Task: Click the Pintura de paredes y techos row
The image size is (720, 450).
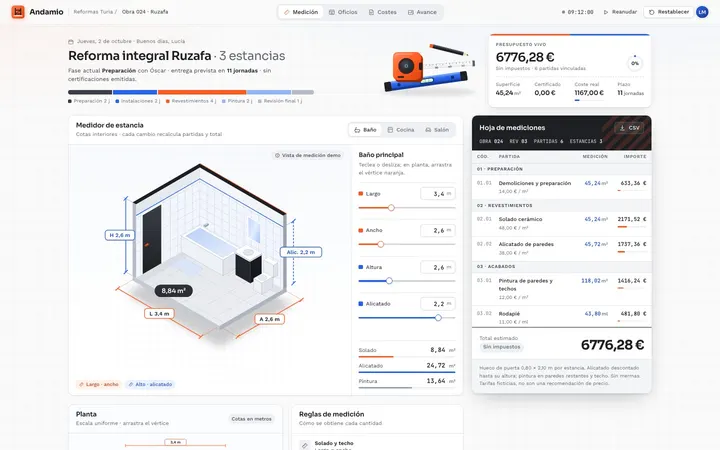Action: click(x=562, y=289)
